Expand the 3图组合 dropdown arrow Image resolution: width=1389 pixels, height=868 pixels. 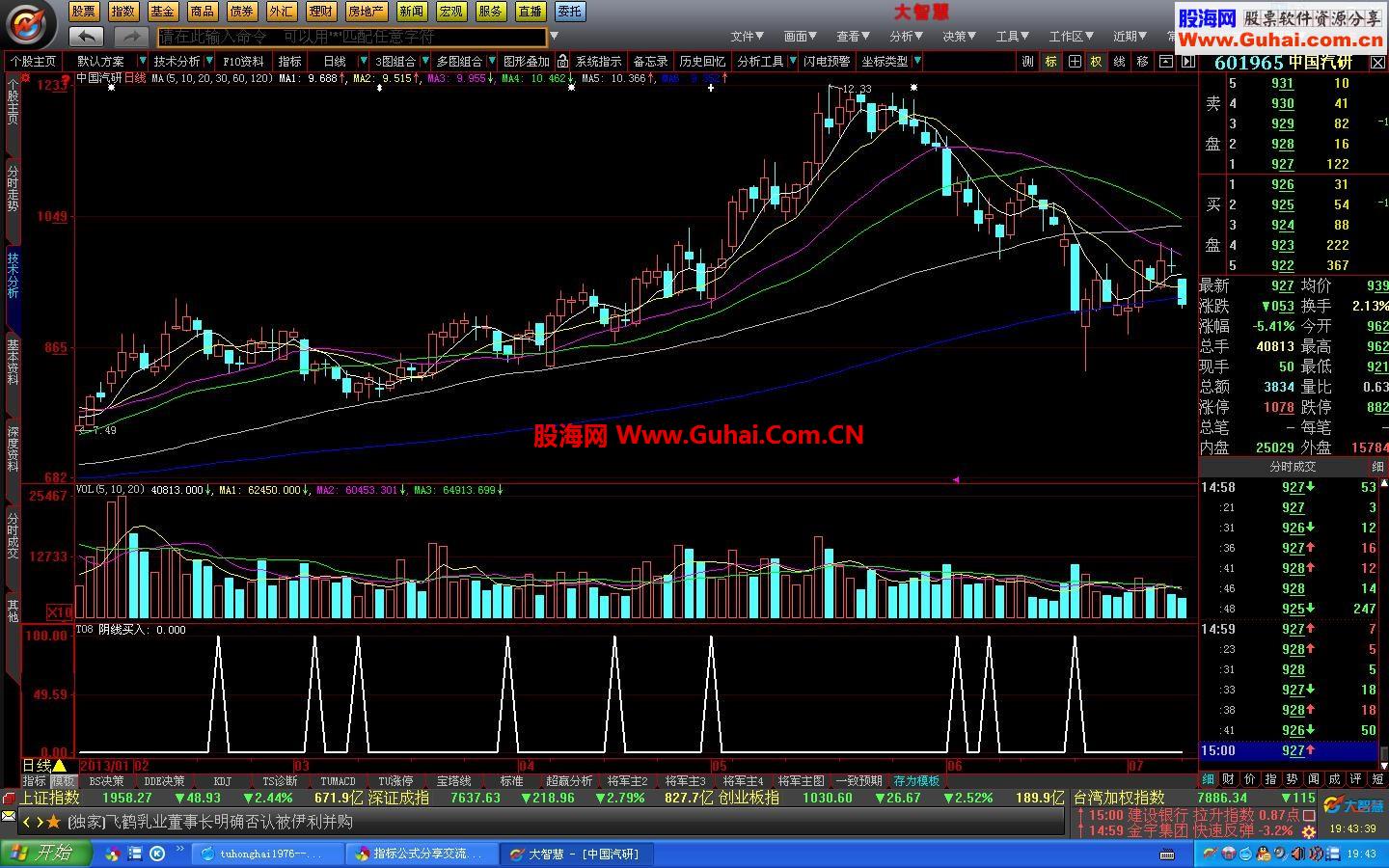[x=425, y=61]
